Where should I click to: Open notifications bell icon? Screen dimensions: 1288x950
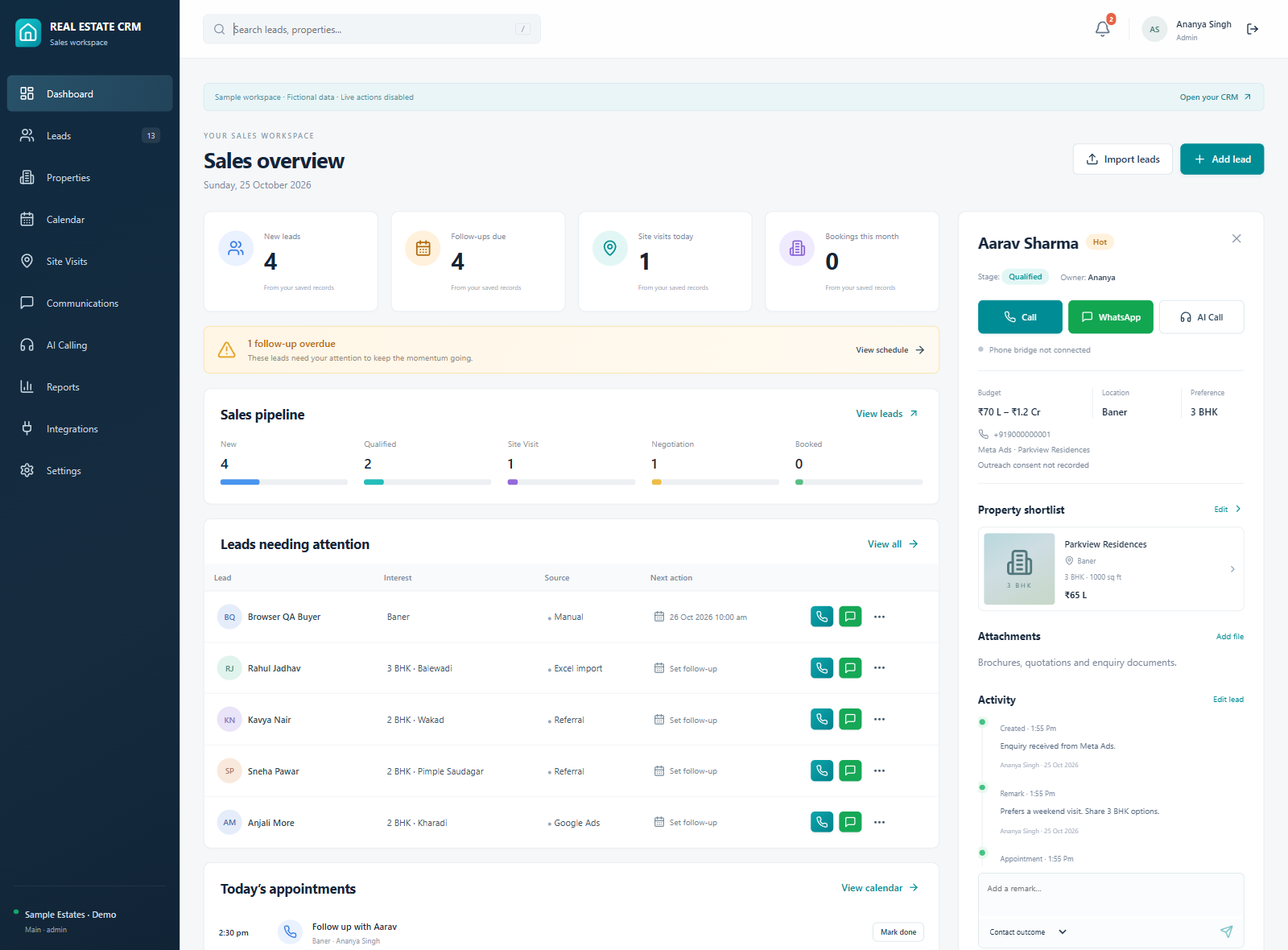click(x=1103, y=29)
